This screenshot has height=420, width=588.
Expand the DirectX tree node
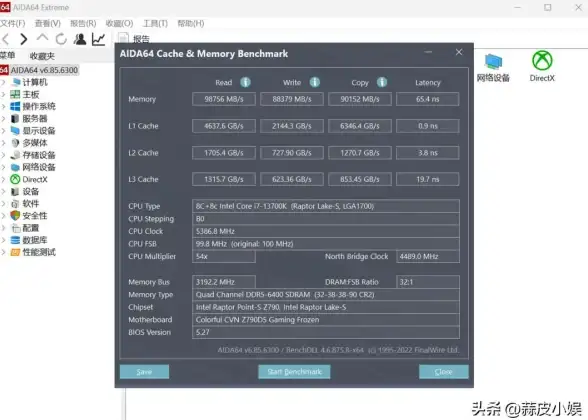(3, 179)
